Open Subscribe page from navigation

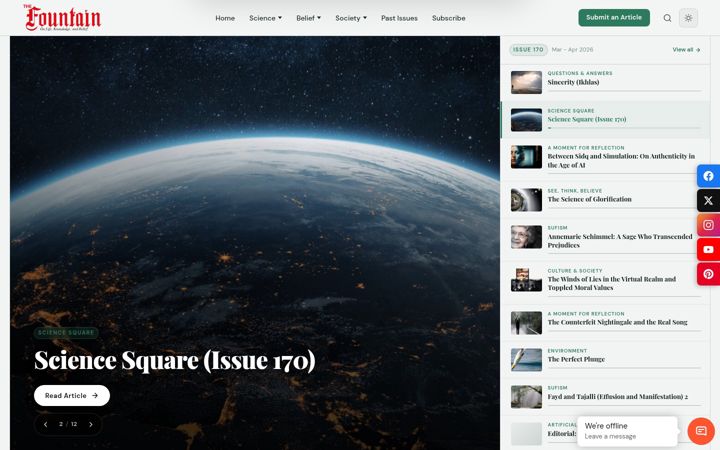(449, 18)
